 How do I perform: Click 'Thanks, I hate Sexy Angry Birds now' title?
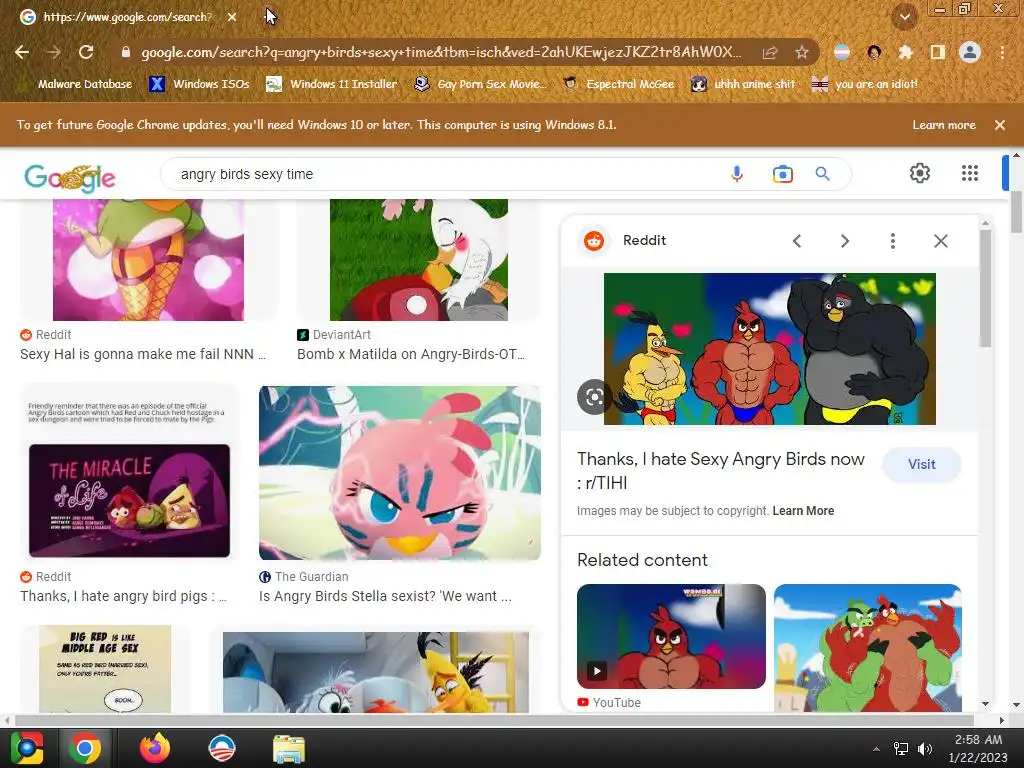[721, 471]
